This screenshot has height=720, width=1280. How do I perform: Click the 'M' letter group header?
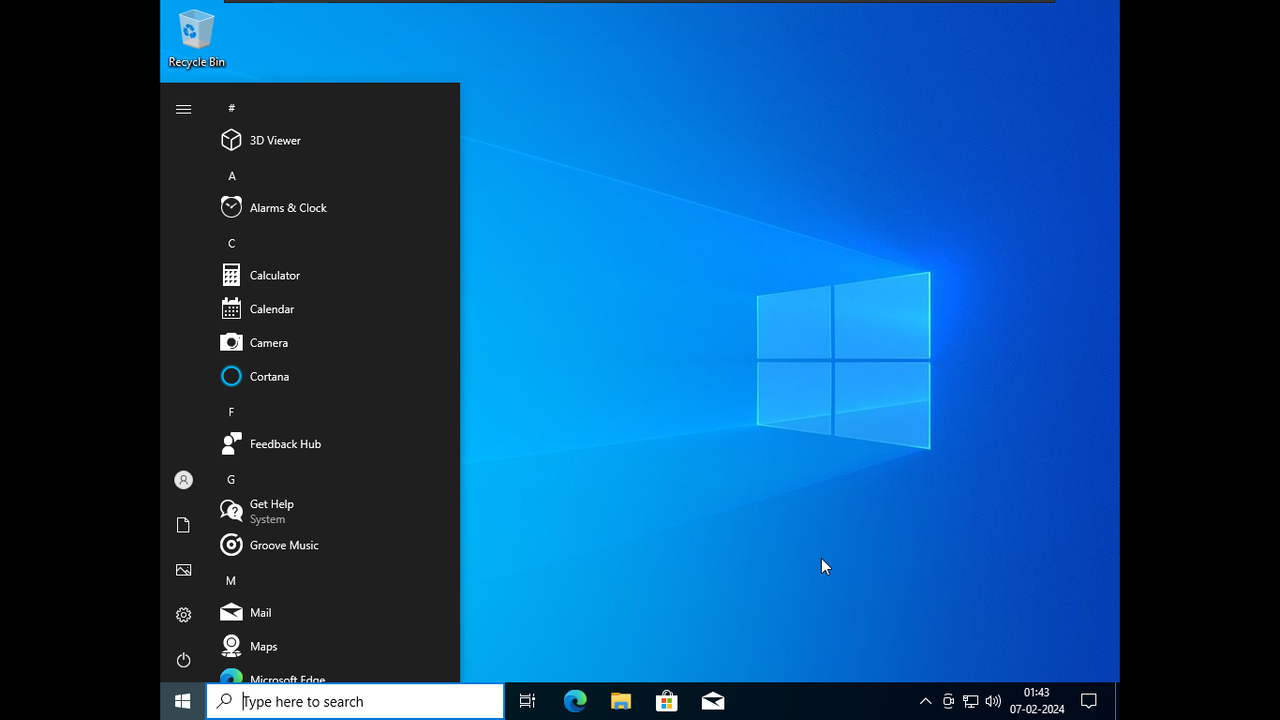(x=231, y=581)
